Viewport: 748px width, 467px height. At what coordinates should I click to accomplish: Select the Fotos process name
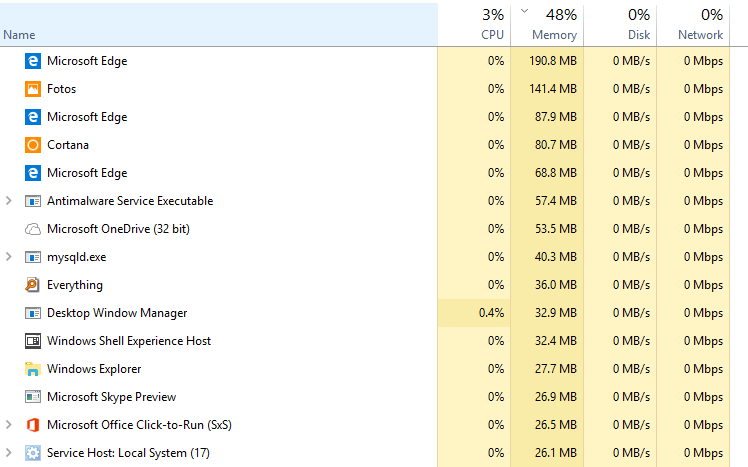pyautogui.click(x=62, y=89)
